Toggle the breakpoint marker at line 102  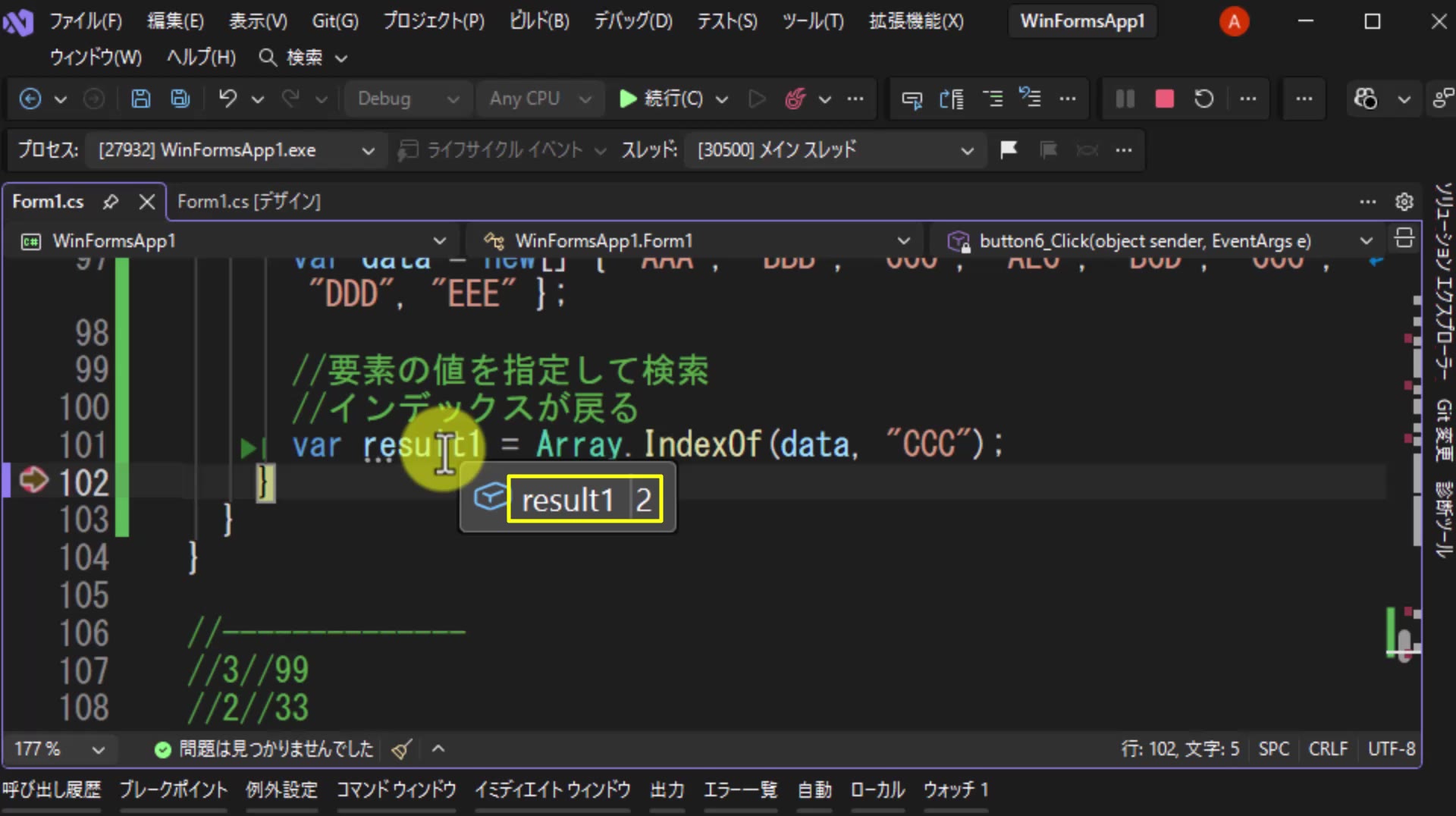(33, 481)
